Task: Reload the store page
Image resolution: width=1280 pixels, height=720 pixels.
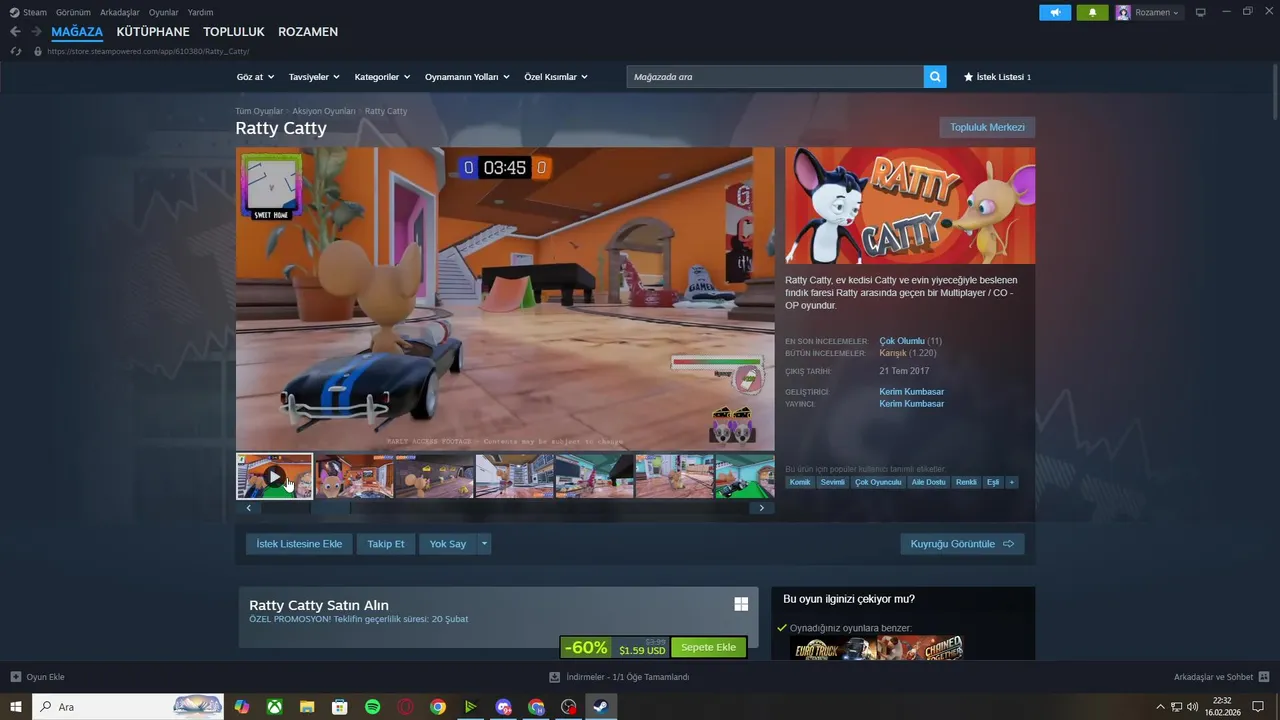Action: [16, 51]
